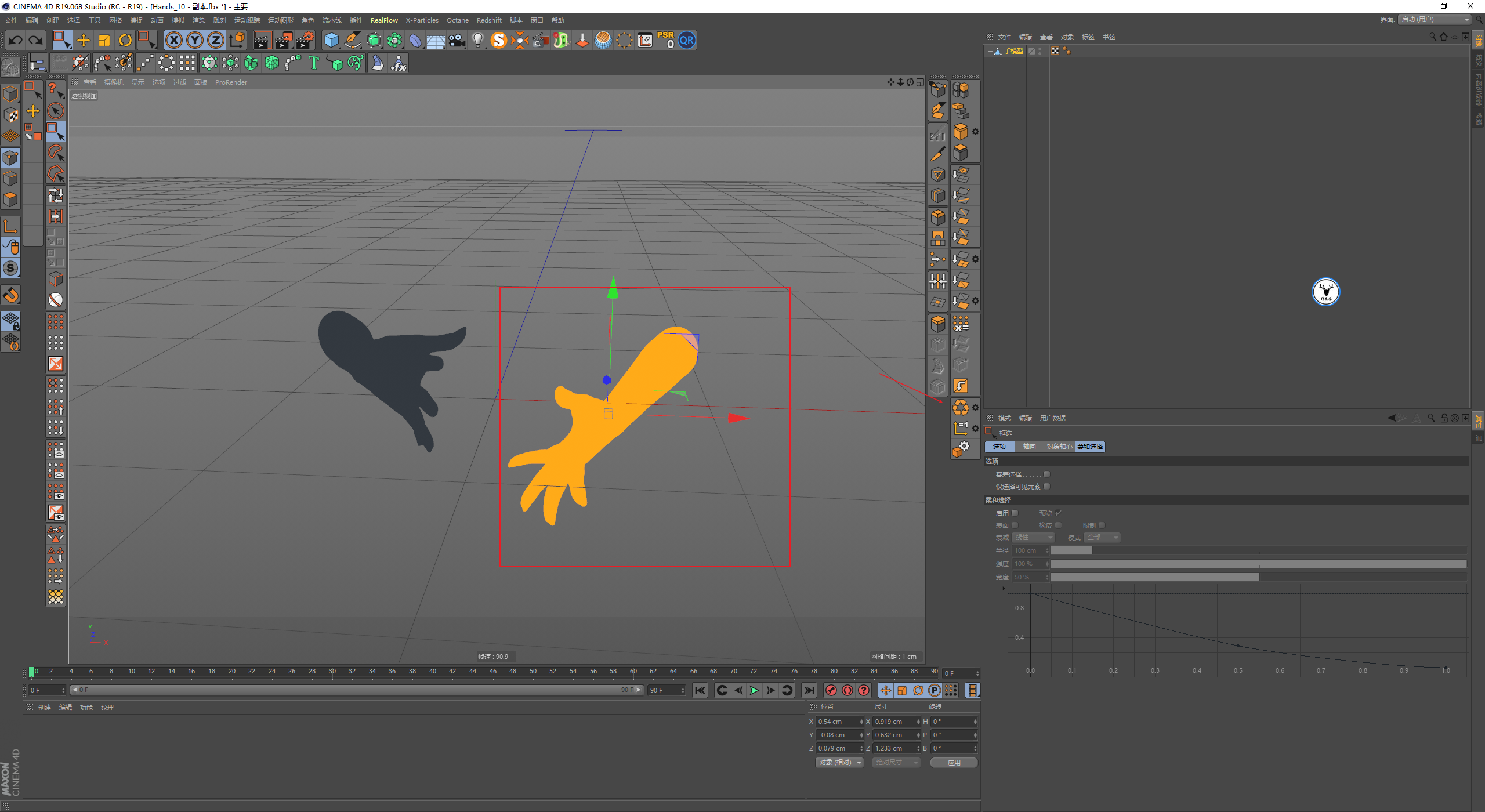Enable 容差选择 checkbox
Image resolution: width=1485 pixels, height=812 pixels.
pyautogui.click(x=1046, y=474)
